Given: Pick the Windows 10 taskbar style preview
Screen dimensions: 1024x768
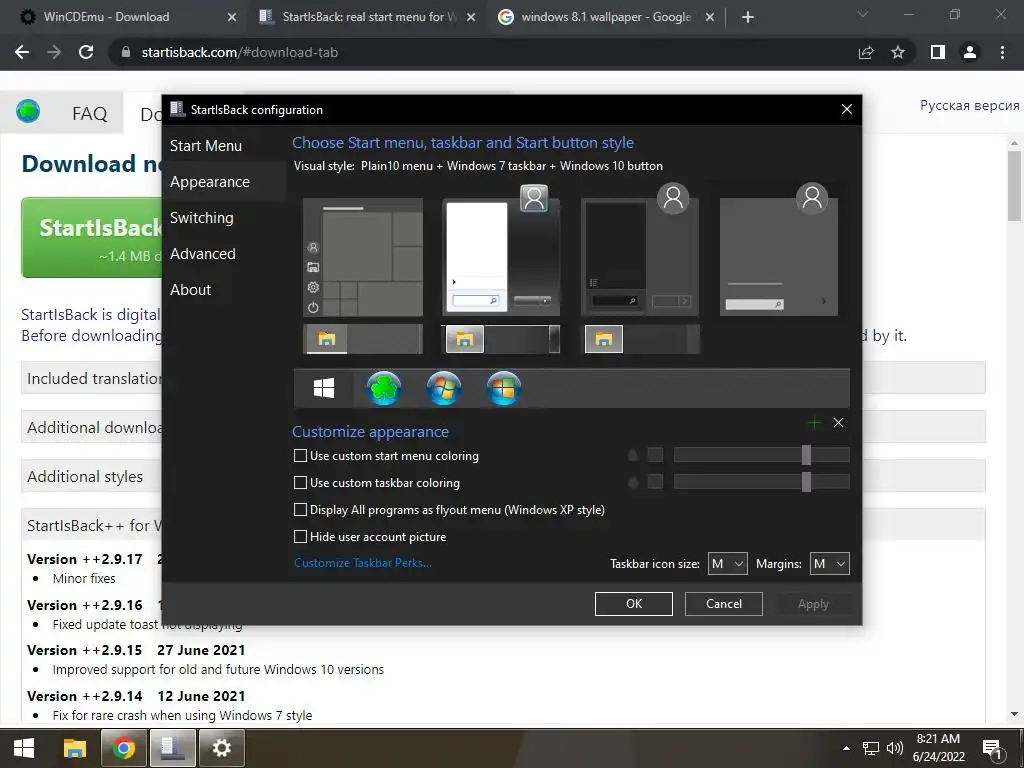Looking at the screenshot, I should (x=363, y=339).
